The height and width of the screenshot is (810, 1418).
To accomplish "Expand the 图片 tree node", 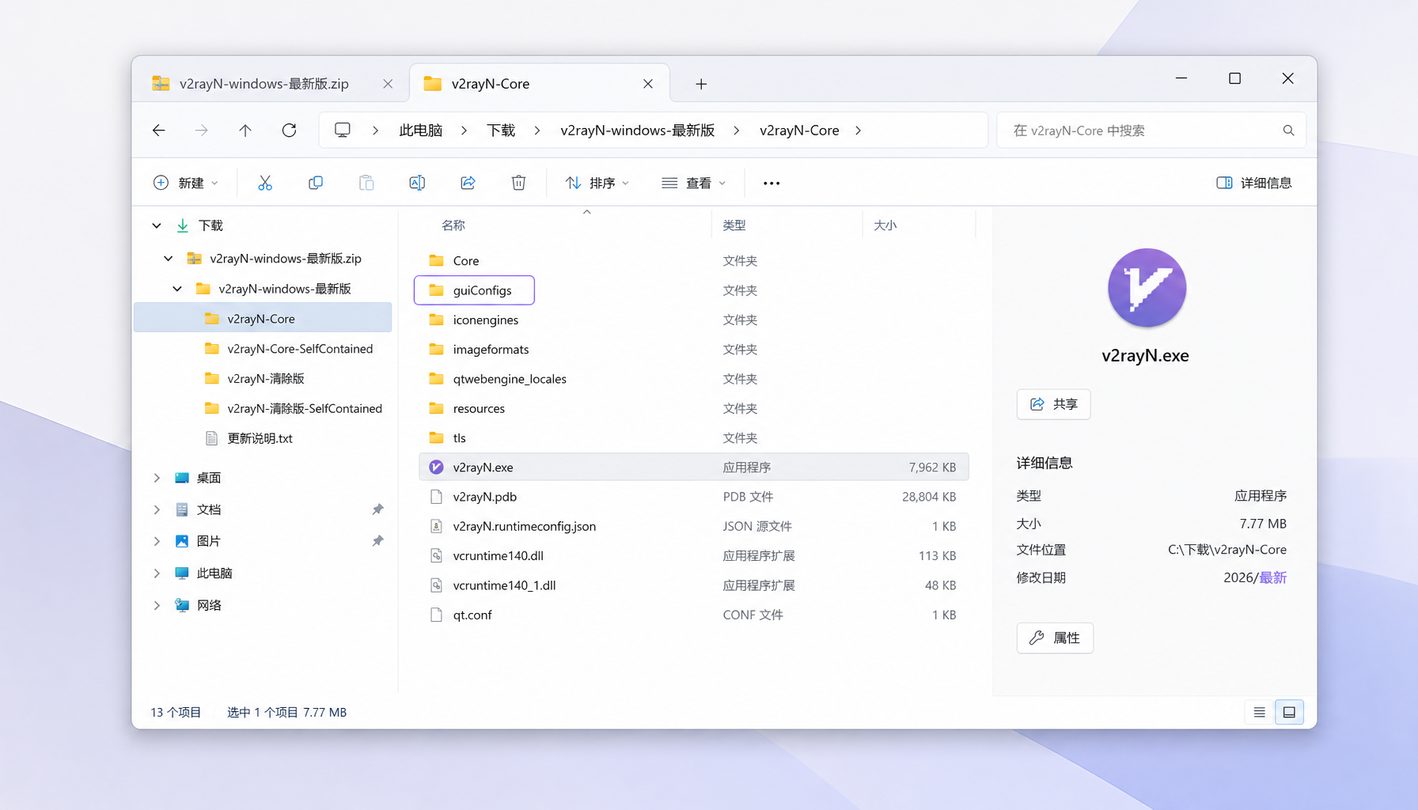I will [x=157, y=541].
